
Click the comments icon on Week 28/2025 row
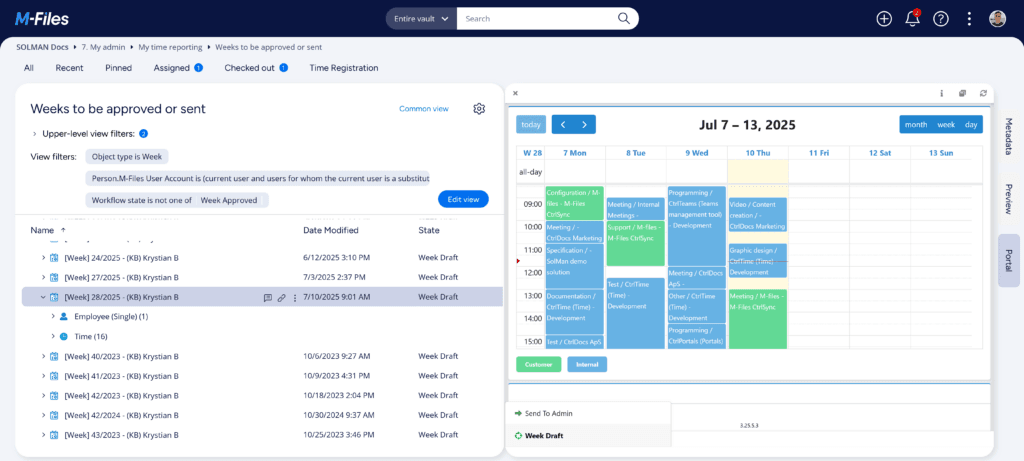pos(267,297)
